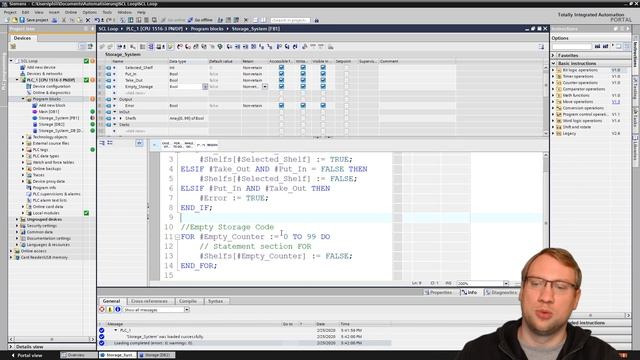Open the Online menu
This screenshot has height=360, width=640.
coord(71,12)
